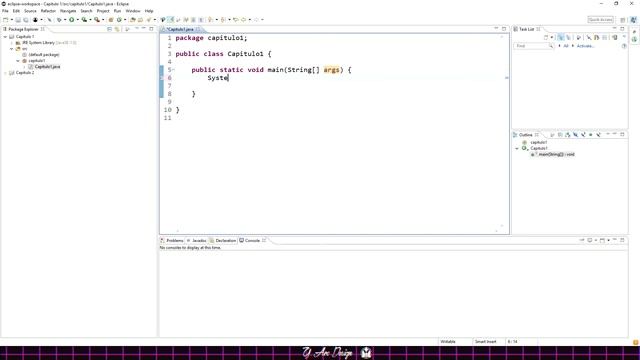The image size is (640, 360).
Task: Open the File menu
Action: pos(5,11)
